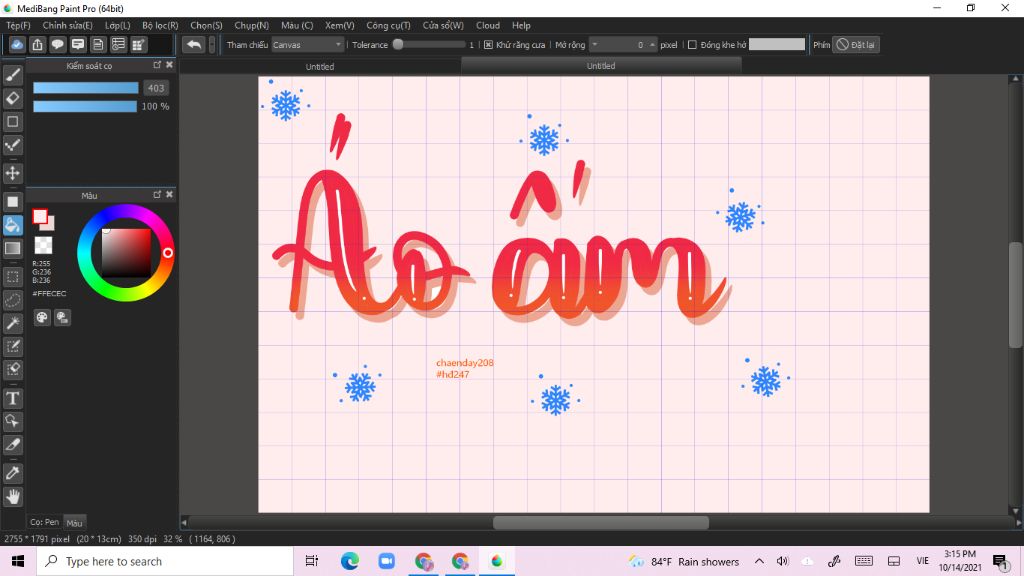
Task: Click the Windows search box
Action: 165,561
